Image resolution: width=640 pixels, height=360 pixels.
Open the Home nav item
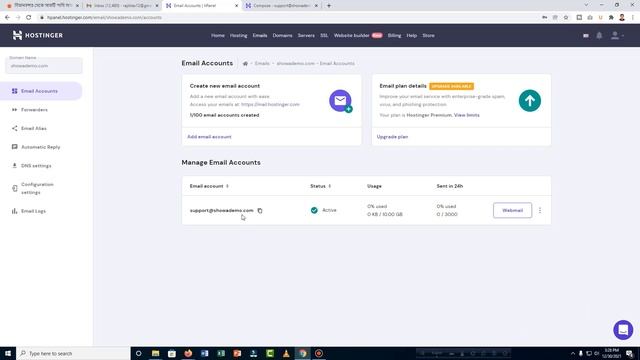point(218,36)
